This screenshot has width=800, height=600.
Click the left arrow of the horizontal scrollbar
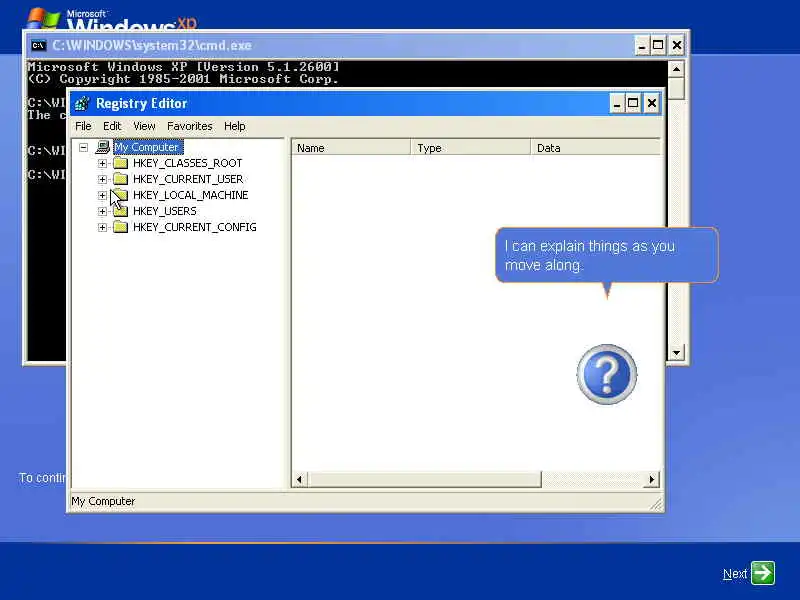click(299, 480)
